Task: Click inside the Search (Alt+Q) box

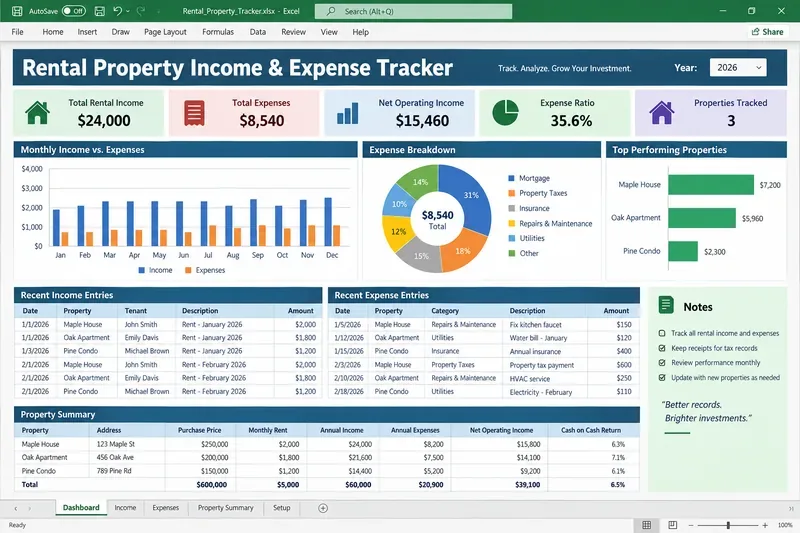Action: point(413,11)
